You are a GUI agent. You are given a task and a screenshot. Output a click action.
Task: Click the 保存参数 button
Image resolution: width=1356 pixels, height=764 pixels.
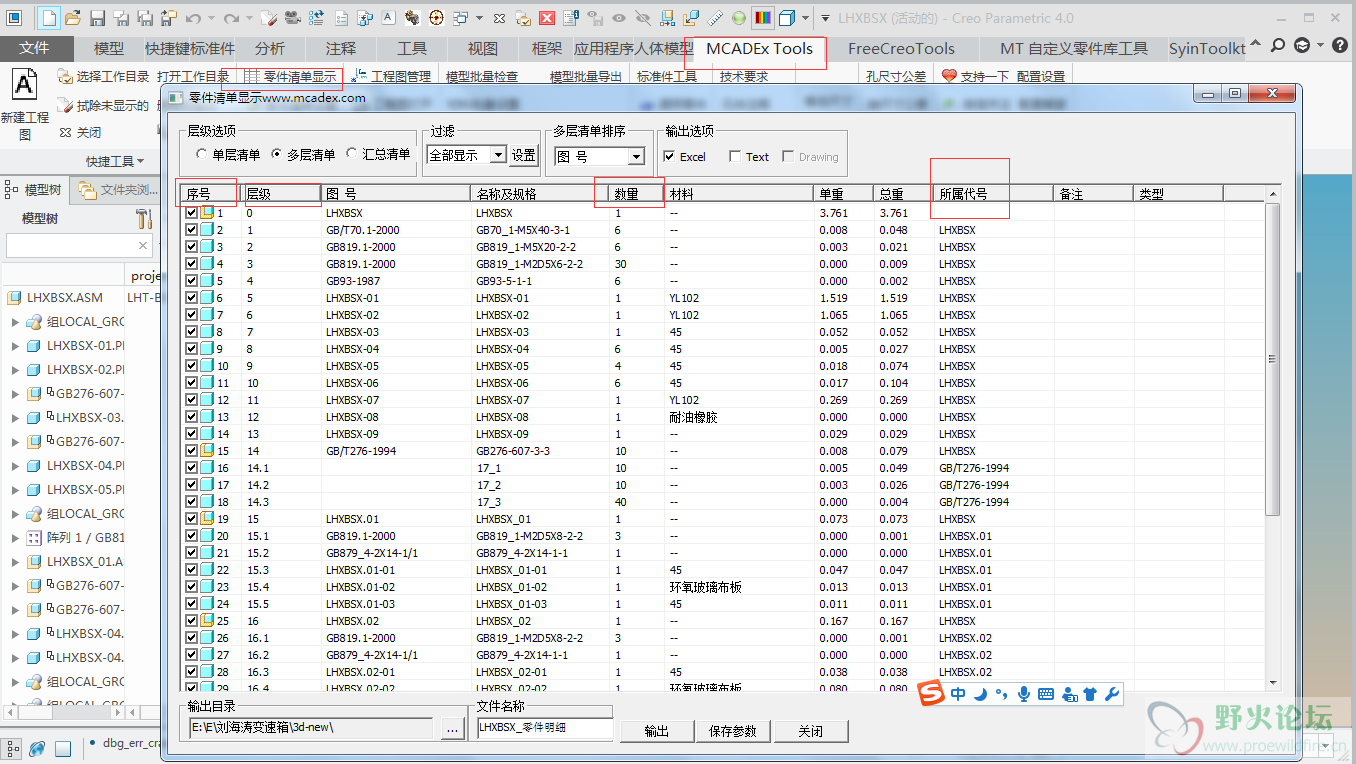click(733, 731)
